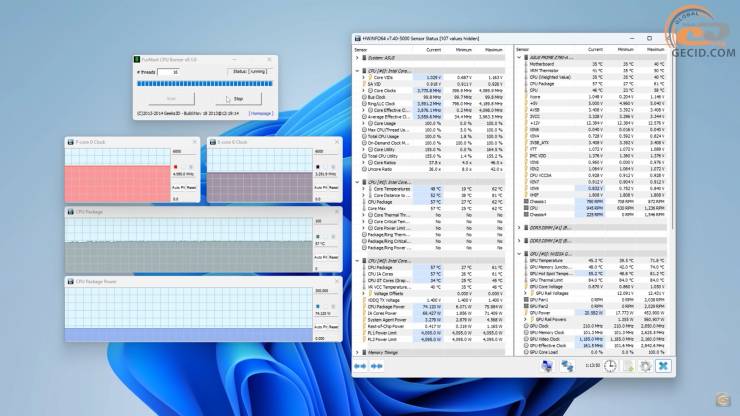Click the threads count field in FurMark
Viewport: 740px width, 416px height.
click(x=168, y=72)
